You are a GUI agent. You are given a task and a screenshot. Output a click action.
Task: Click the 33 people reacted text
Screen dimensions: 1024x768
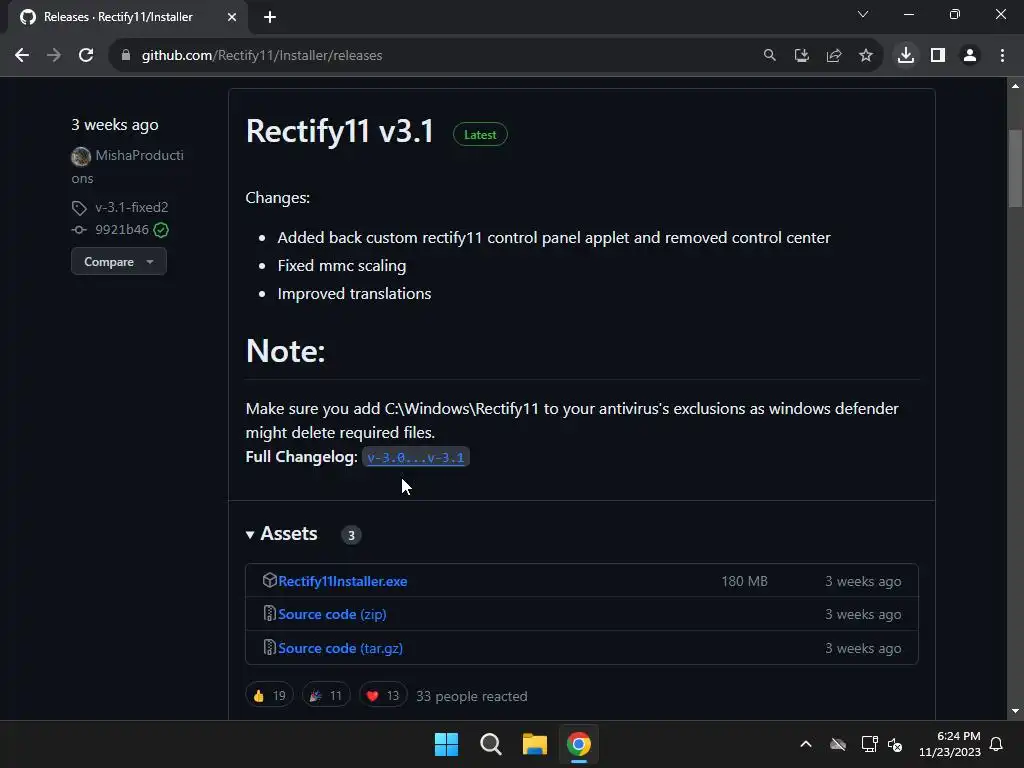(x=472, y=696)
